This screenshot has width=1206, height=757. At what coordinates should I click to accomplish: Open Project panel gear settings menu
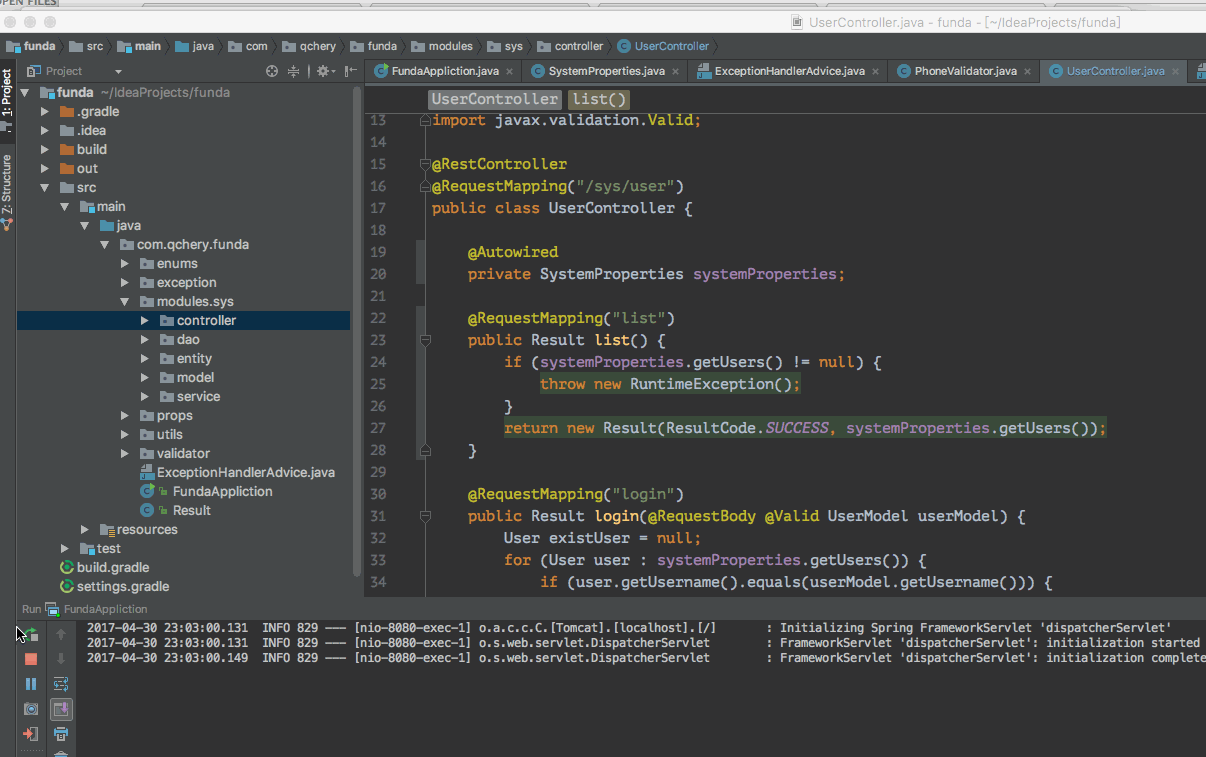[x=324, y=71]
